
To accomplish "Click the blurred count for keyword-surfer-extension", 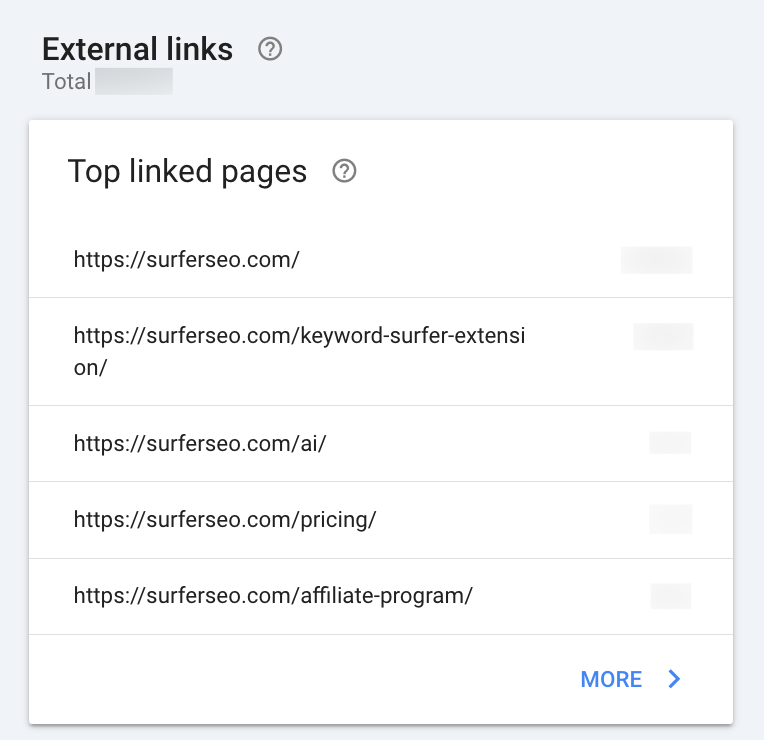I will [x=663, y=337].
